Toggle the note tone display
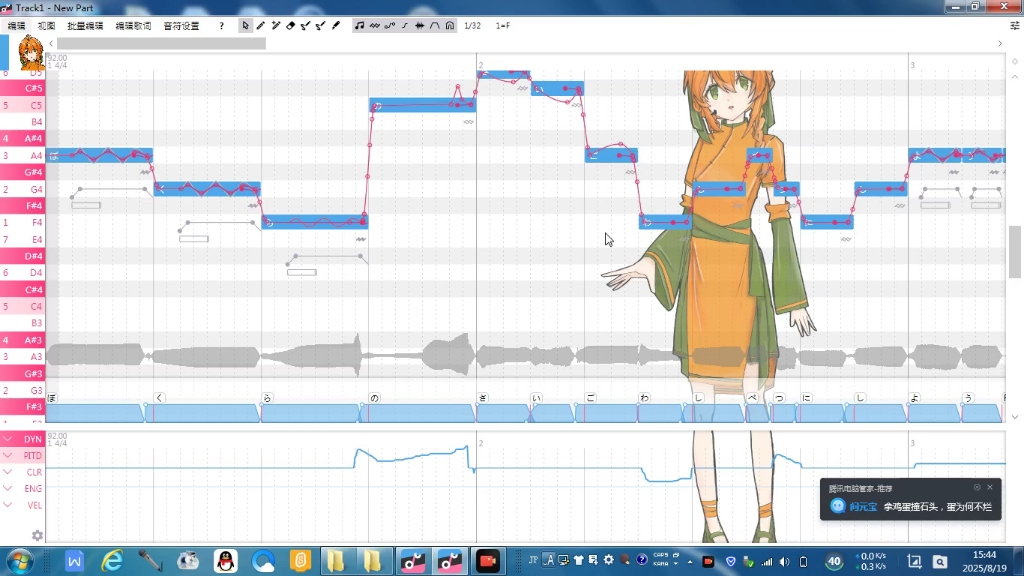The image size is (1024, 576). (x=359, y=25)
